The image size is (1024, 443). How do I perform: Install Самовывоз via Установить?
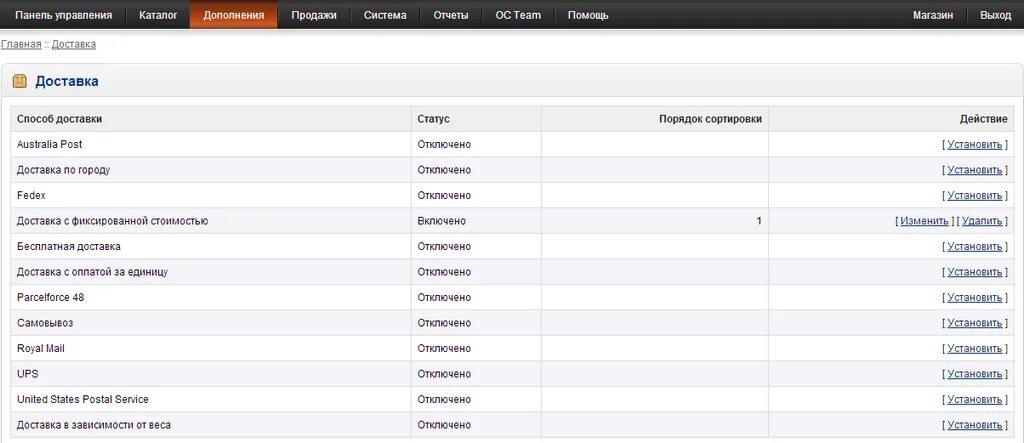(x=974, y=323)
